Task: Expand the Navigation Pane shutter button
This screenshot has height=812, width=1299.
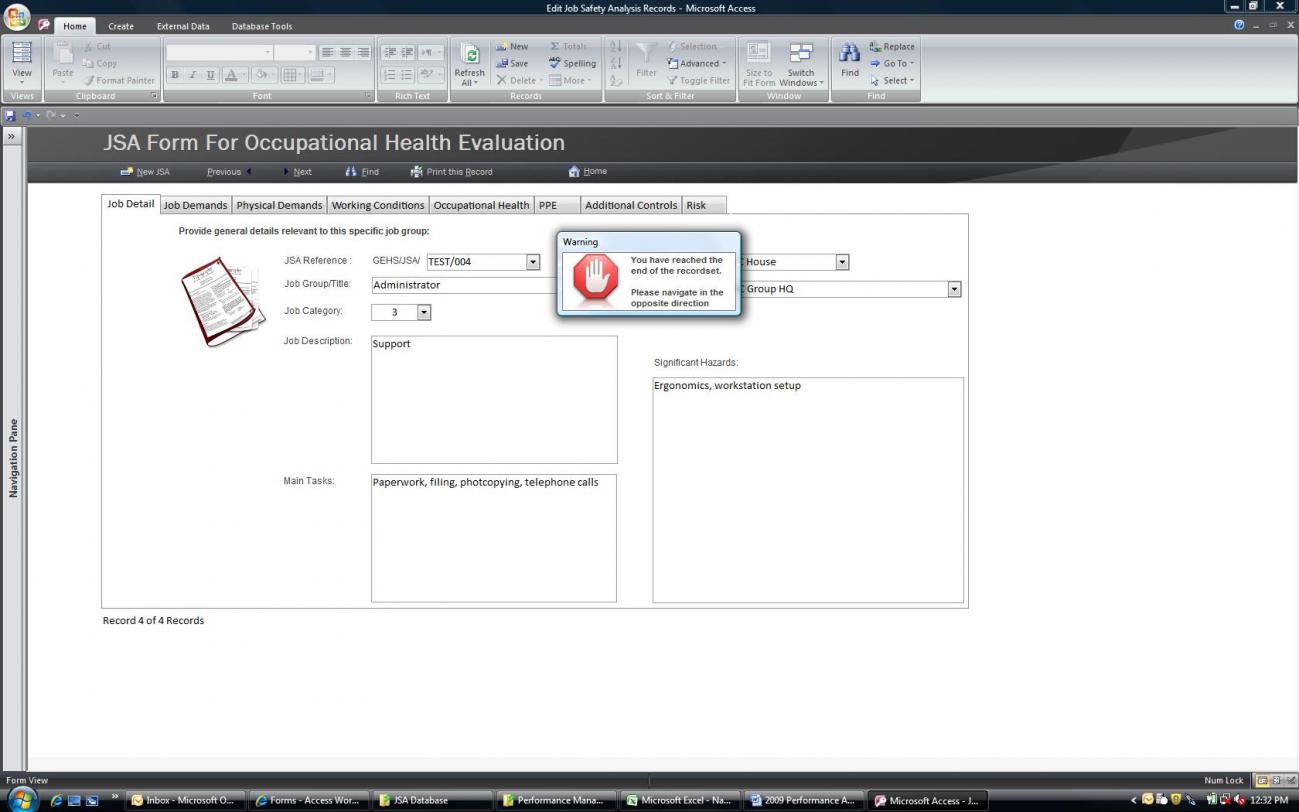Action: pos(12,136)
